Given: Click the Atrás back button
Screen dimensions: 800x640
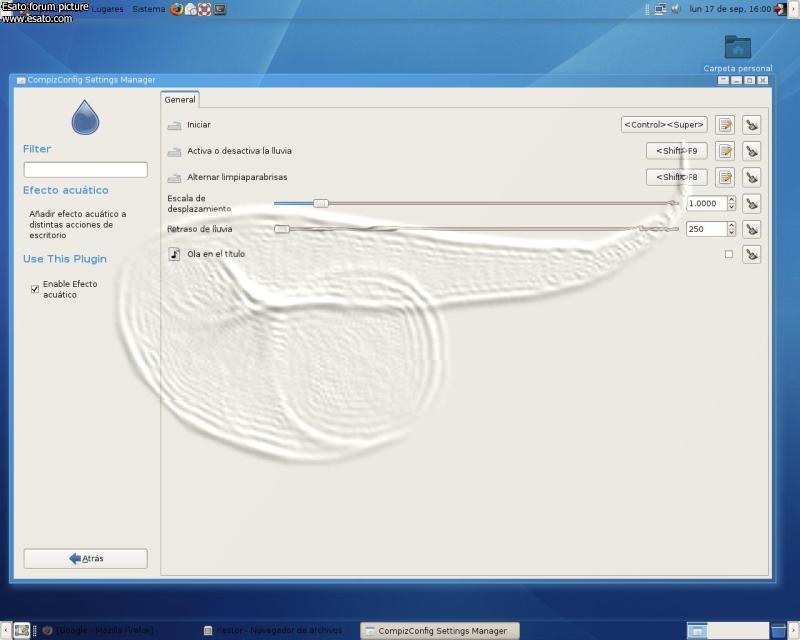Looking at the screenshot, I should coord(85,558).
